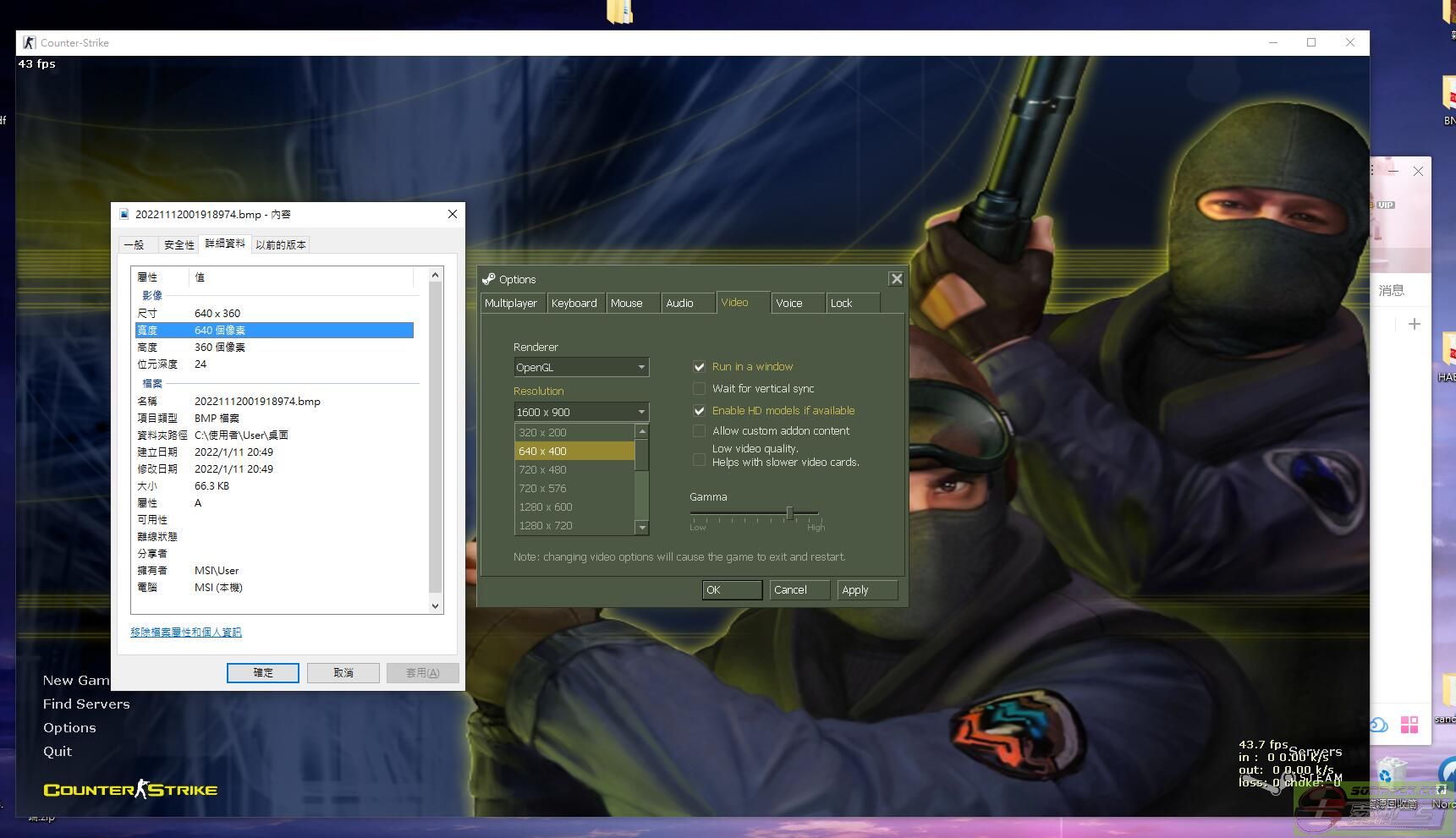Enable Allow custom addon content

[x=699, y=430]
